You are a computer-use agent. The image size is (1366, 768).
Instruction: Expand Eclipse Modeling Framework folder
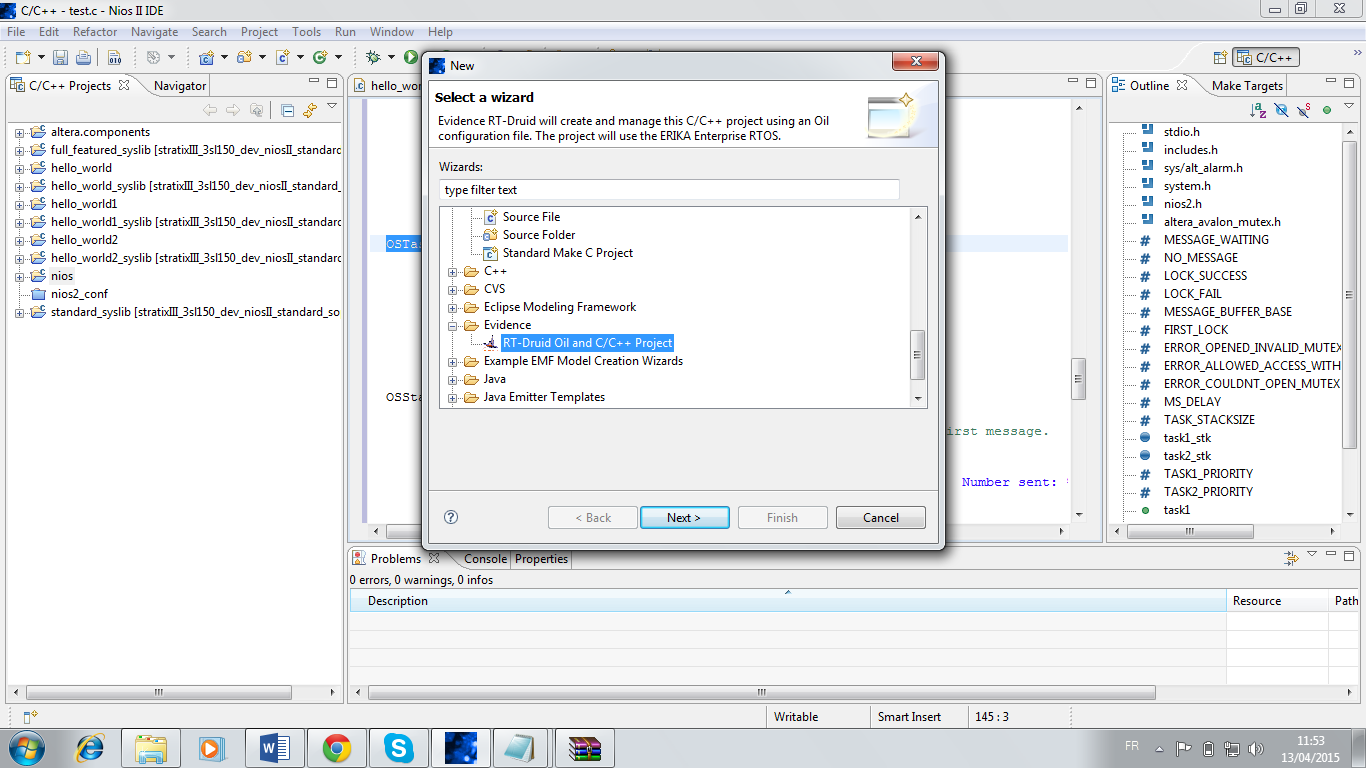point(453,307)
